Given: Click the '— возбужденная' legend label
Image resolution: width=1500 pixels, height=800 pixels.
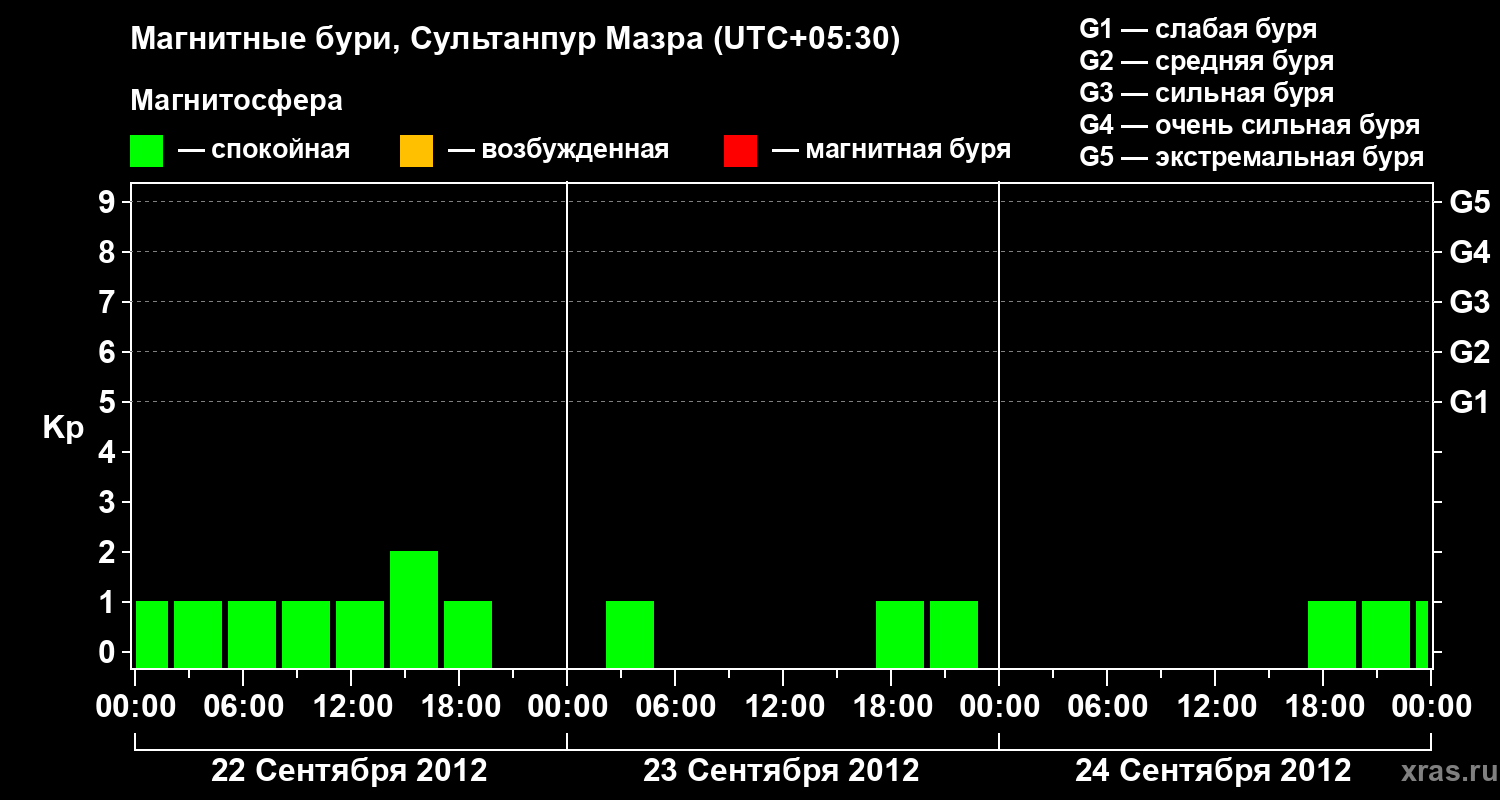Looking at the screenshot, I should point(558,151).
